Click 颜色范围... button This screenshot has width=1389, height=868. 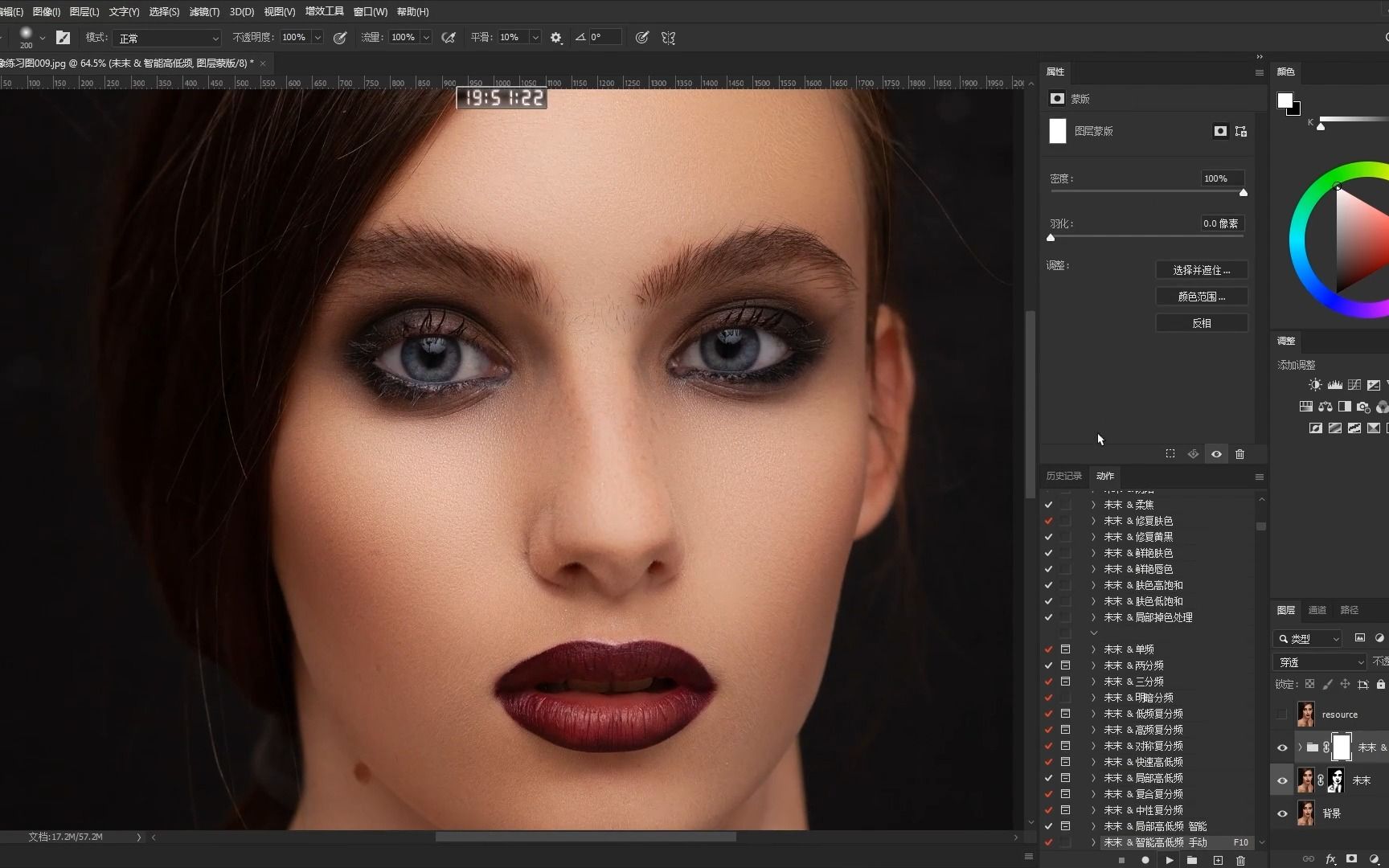tap(1202, 297)
